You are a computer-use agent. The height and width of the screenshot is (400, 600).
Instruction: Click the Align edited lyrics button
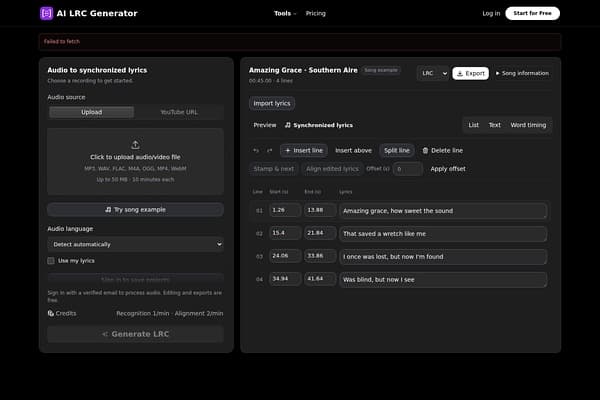(332, 169)
